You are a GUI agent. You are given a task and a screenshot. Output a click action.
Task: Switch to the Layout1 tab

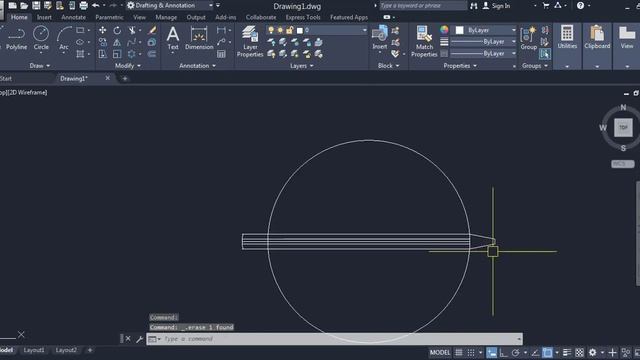click(x=34, y=350)
